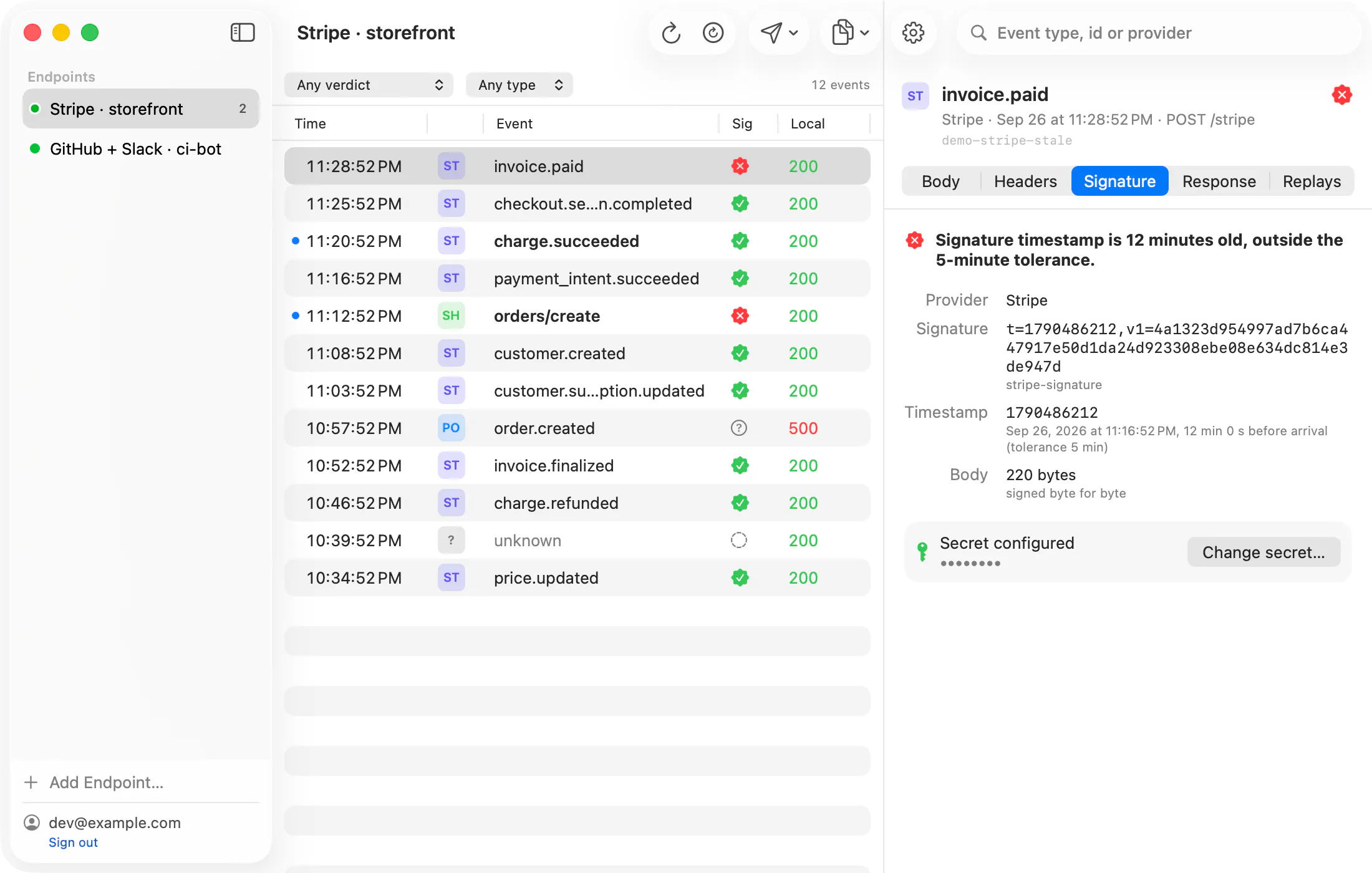Click the Time column header
Viewport: 1372px width, 873px height.
click(x=310, y=123)
